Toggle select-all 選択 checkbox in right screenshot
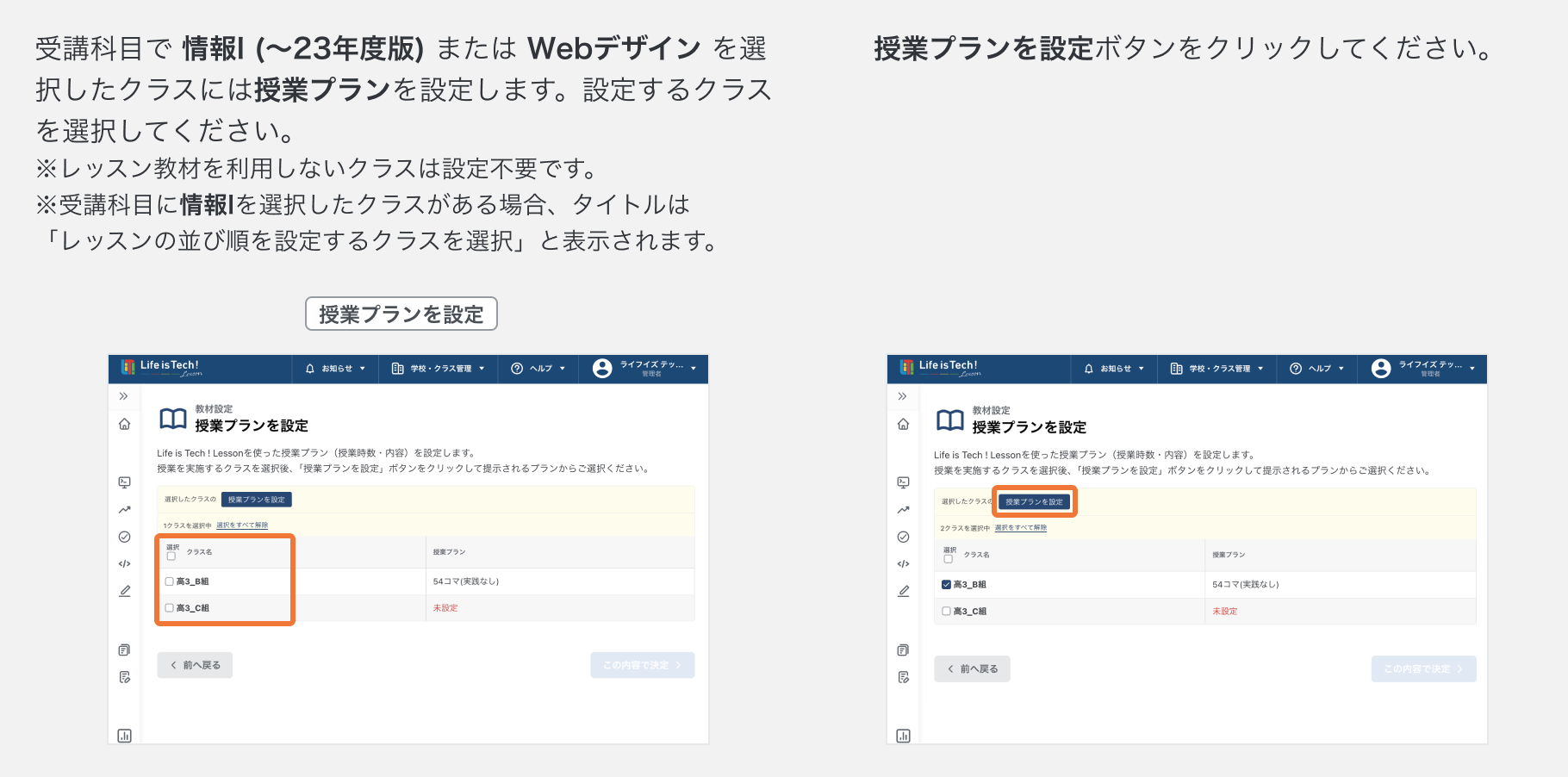Image resolution: width=1568 pixels, height=777 pixels. (x=948, y=559)
